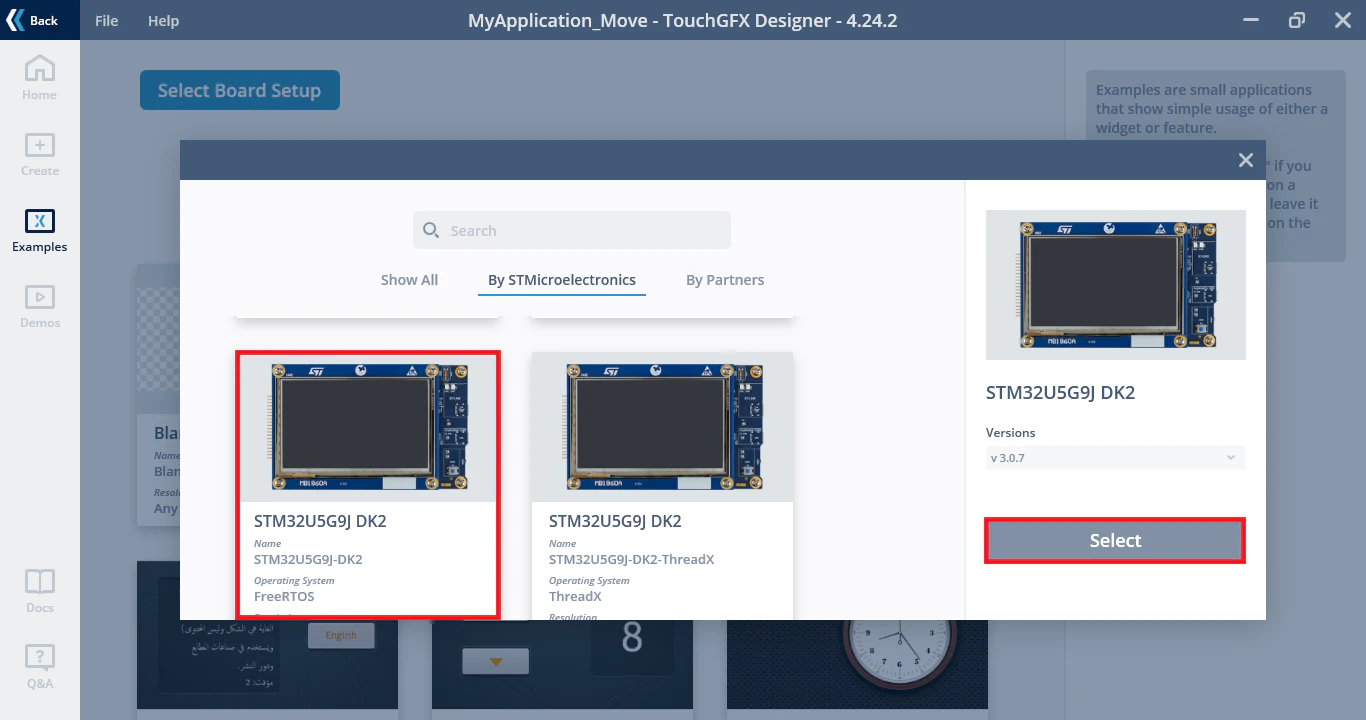The height and width of the screenshot is (720, 1366).
Task: Click the STM32U5G9J DK2 heading above Versions
Action: click(1060, 393)
